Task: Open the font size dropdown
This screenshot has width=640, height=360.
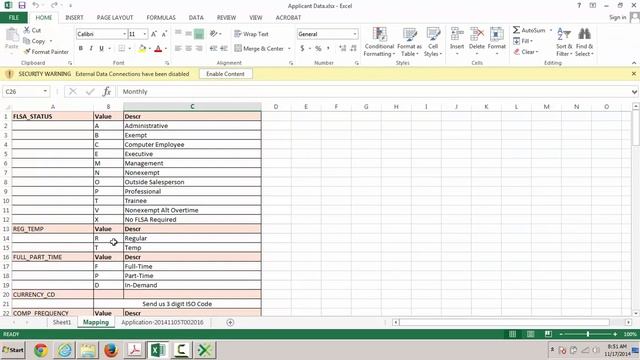Action: 144,34
